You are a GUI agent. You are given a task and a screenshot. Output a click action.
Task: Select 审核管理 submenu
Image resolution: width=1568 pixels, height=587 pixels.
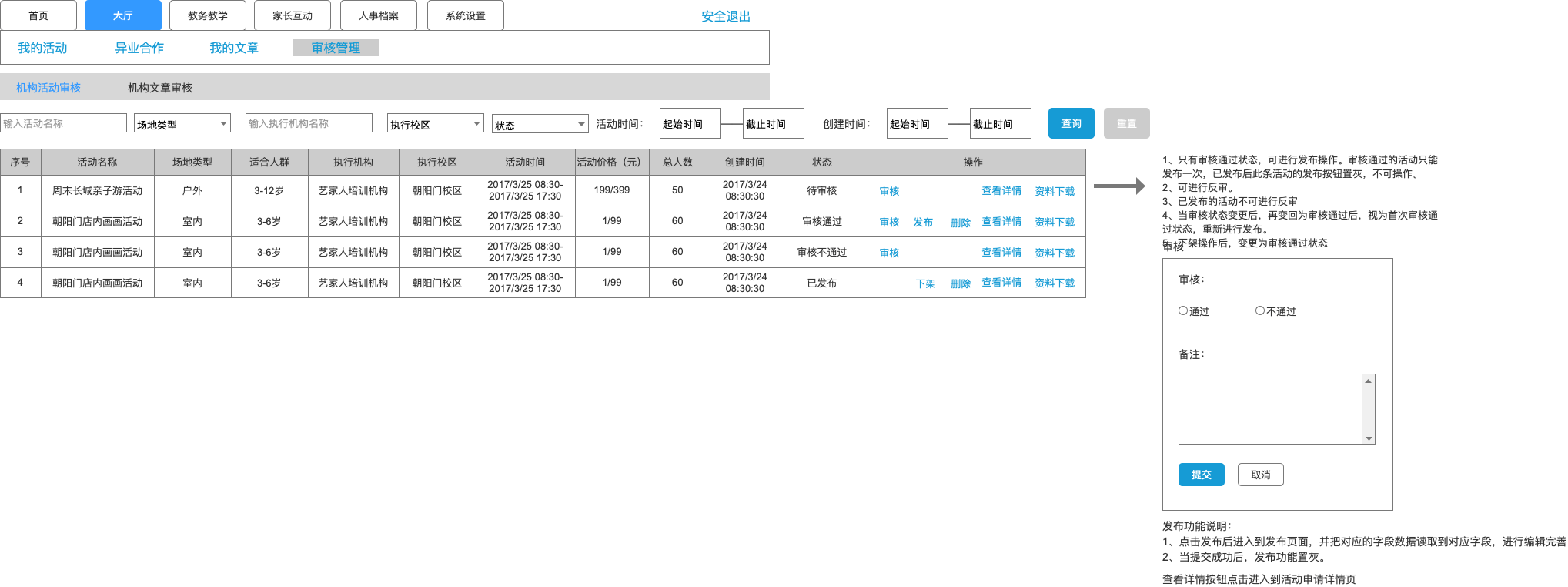tap(336, 48)
